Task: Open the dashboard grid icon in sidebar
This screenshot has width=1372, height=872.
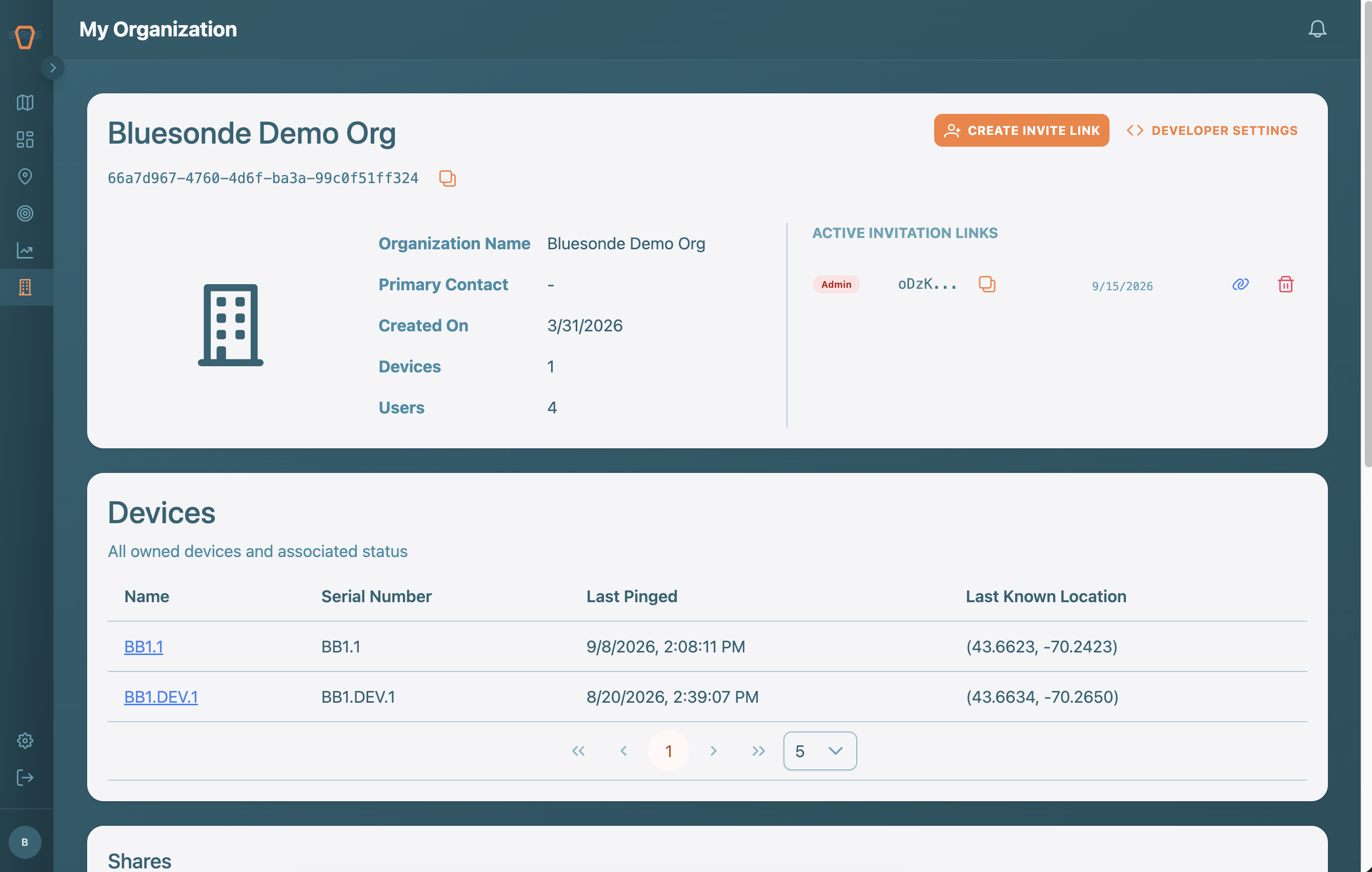Action: [25, 140]
